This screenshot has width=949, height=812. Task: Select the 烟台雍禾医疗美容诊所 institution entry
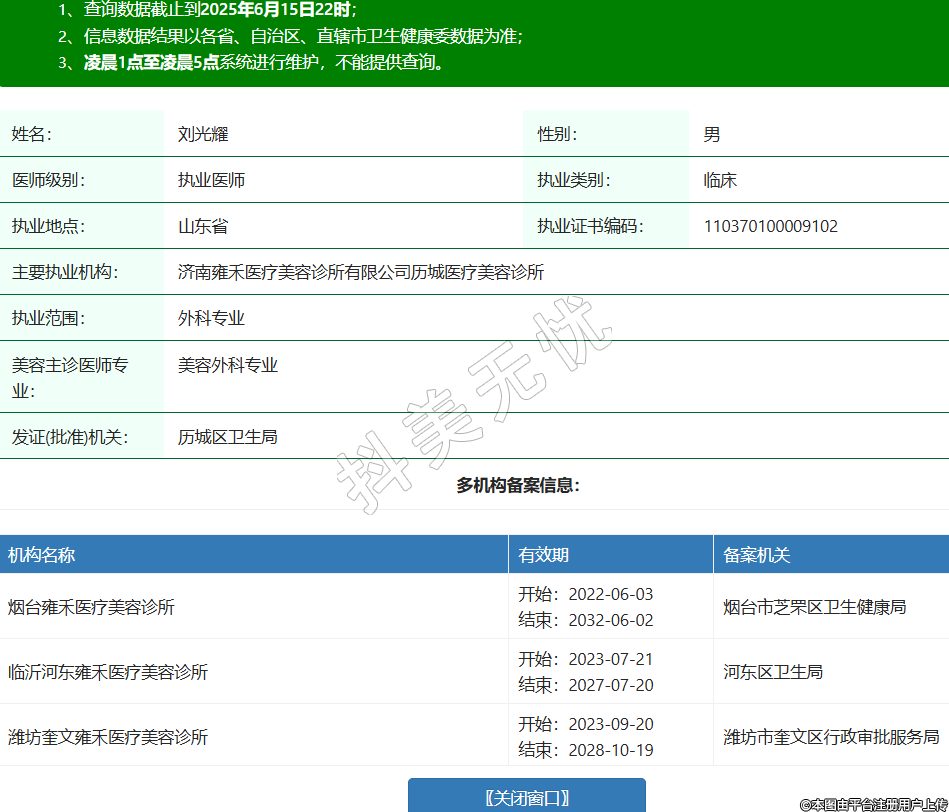tap(91, 607)
